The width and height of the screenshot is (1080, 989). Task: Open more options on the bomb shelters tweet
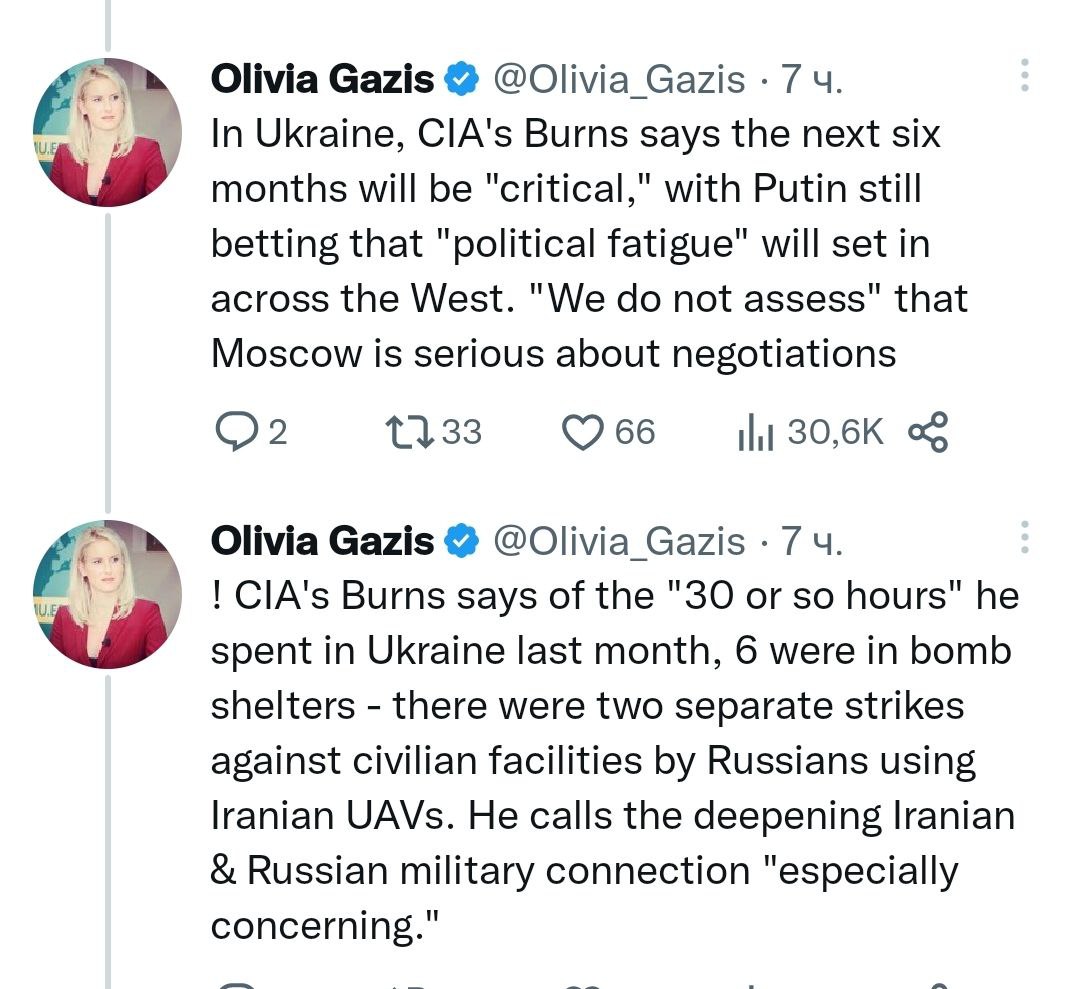tap(1024, 537)
